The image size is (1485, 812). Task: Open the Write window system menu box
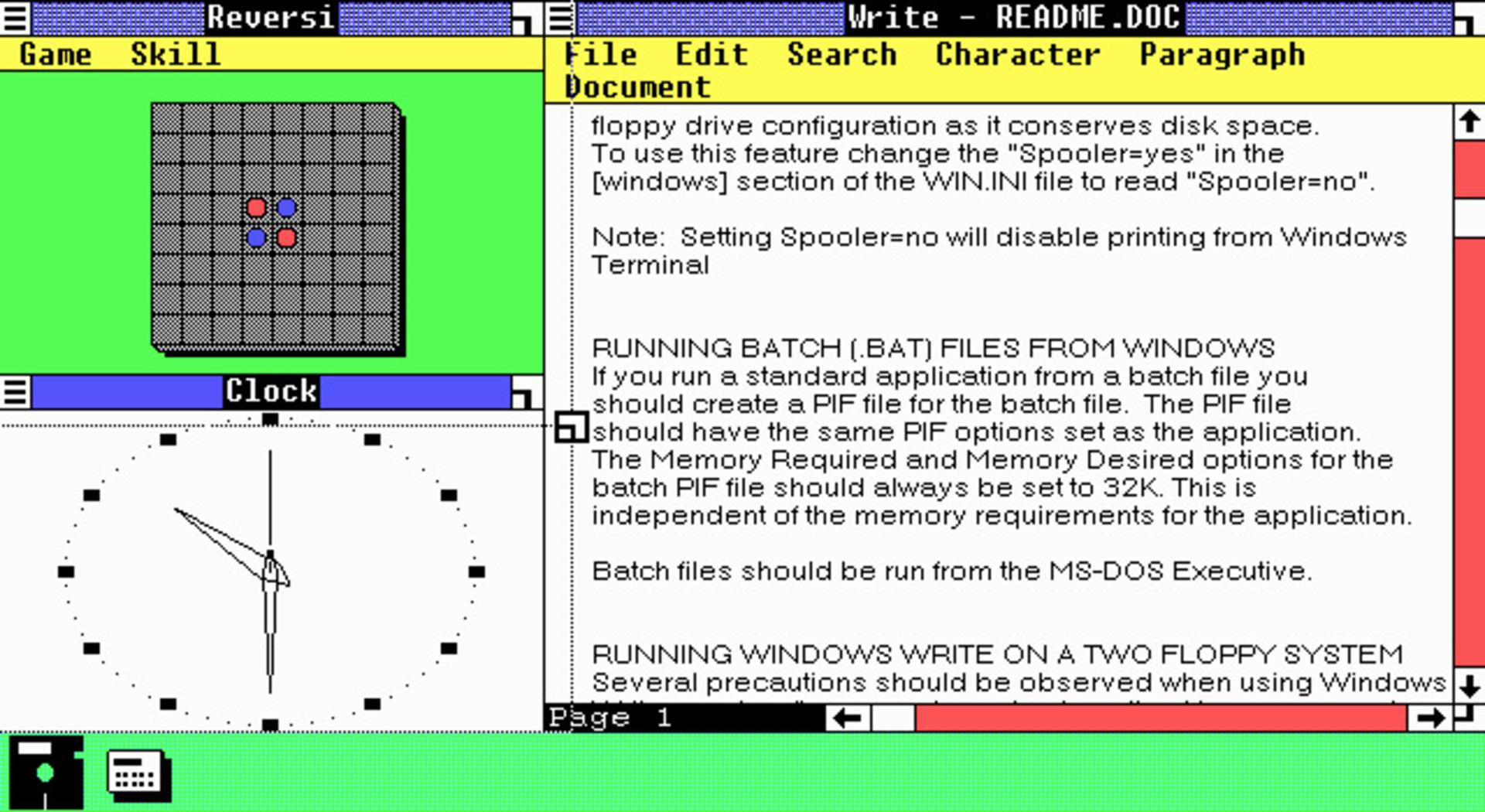[x=561, y=18]
